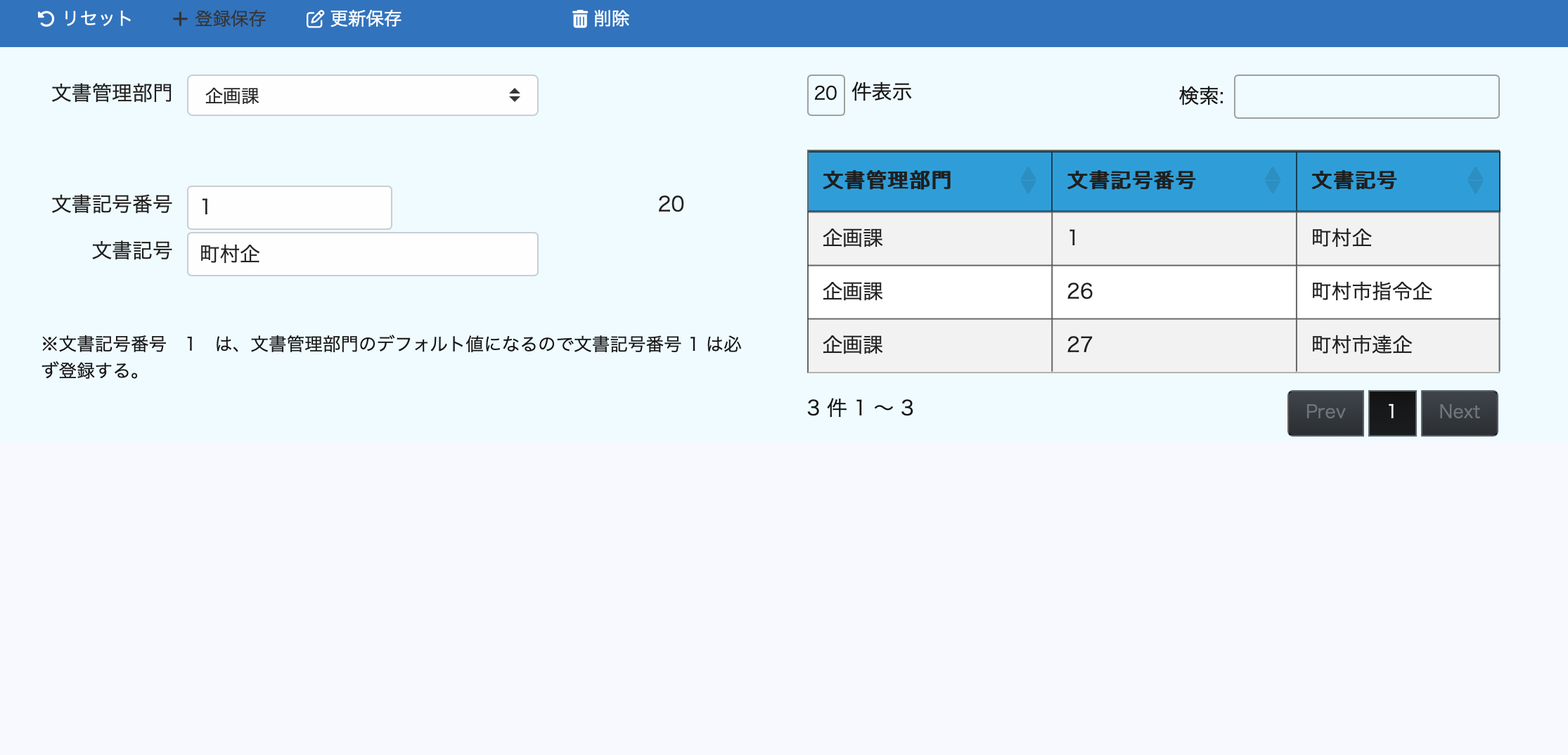This screenshot has height=755, width=1568.
Task: Sort table by 文書記号 column arrows
Action: click(x=1475, y=181)
